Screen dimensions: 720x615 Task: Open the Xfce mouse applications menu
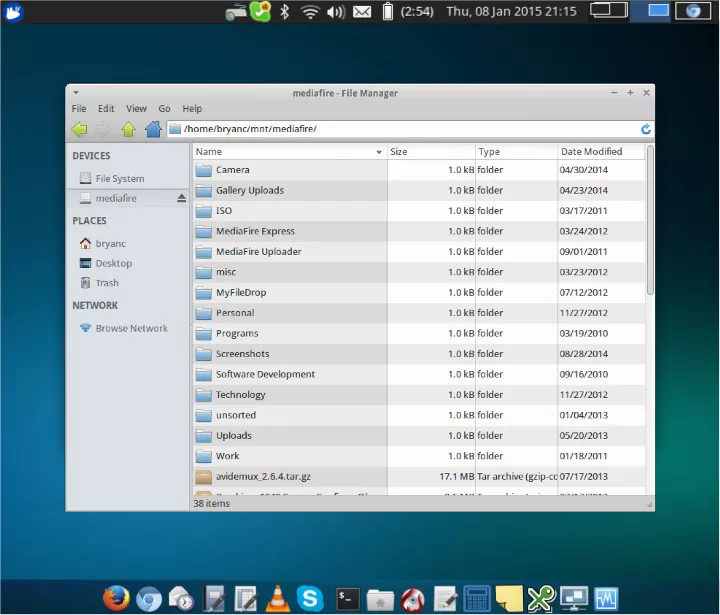(x=13, y=11)
